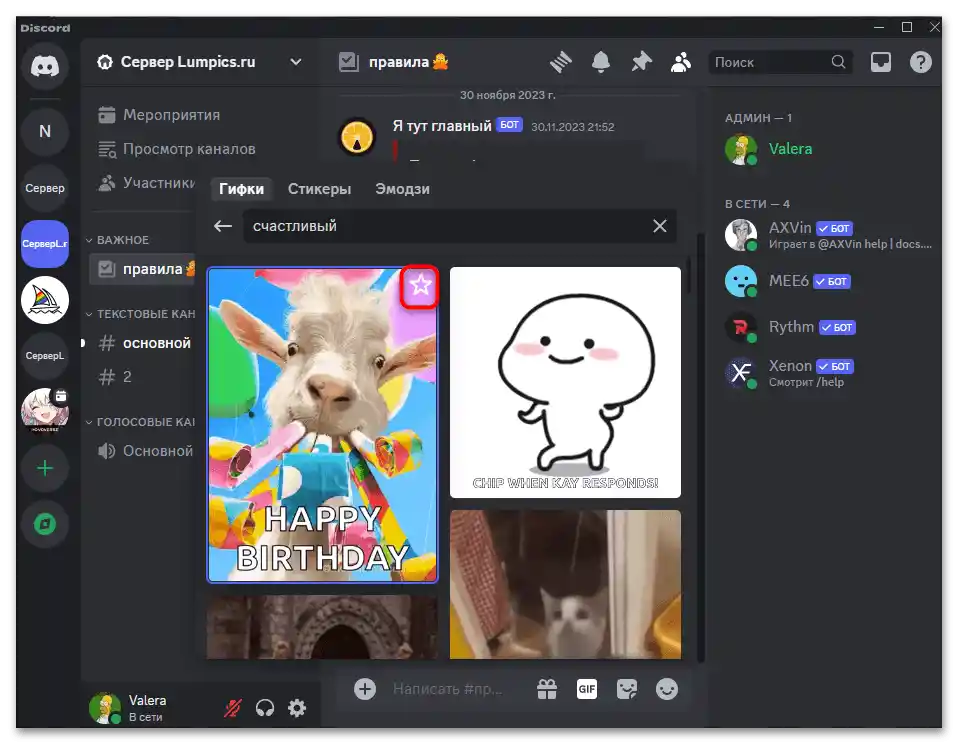
Task: Join Основной voice channel
Action: (x=143, y=451)
